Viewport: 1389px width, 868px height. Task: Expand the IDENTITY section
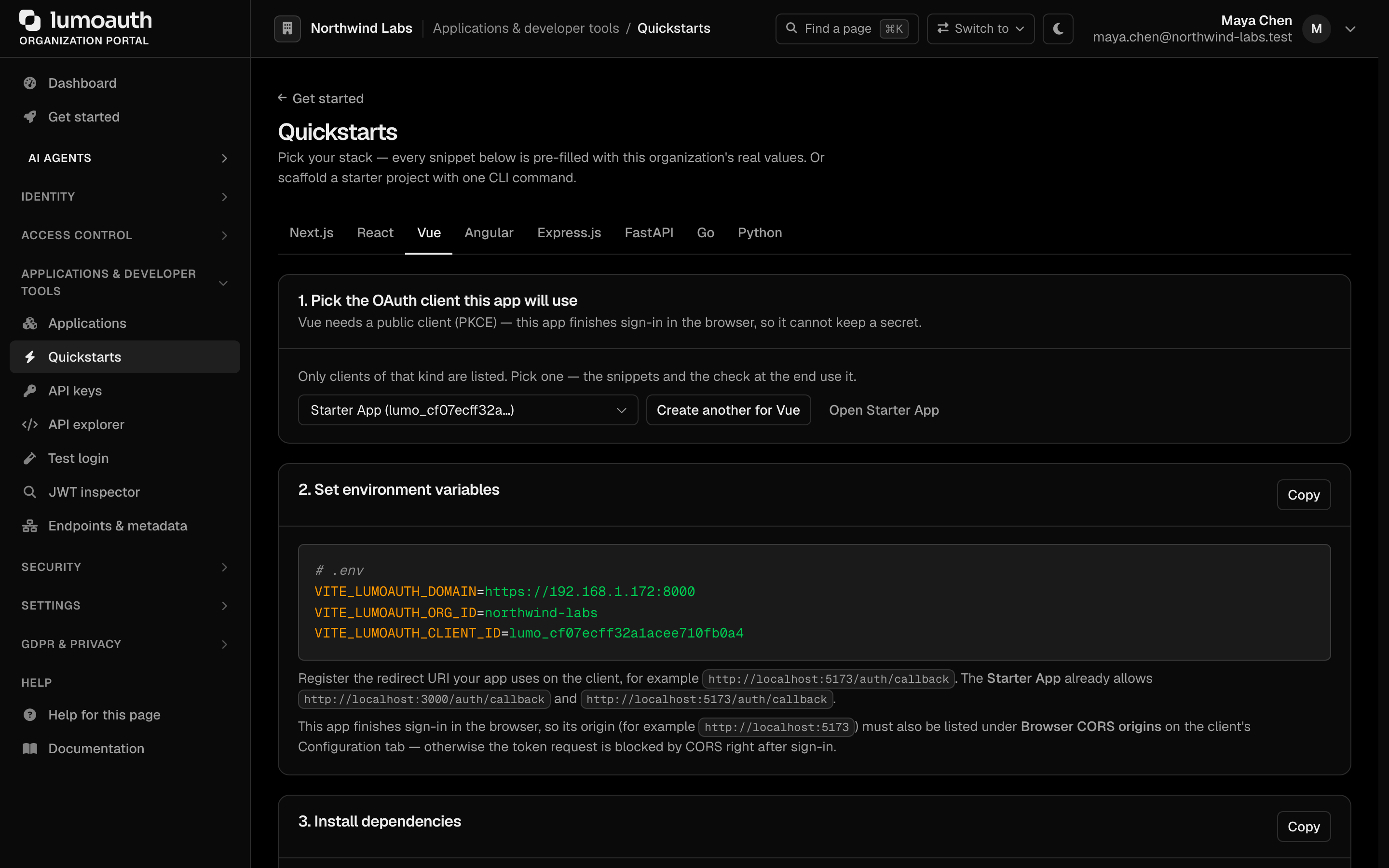pos(124,197)
